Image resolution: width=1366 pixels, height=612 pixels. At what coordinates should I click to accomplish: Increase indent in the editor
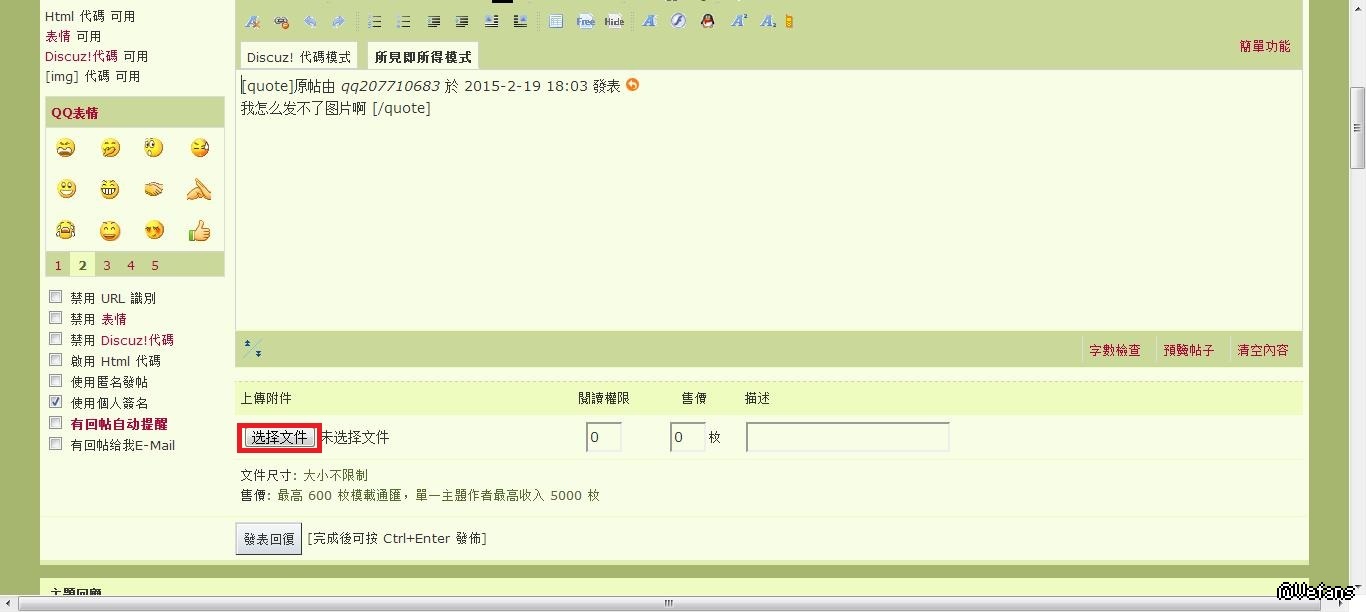pos(462,21)
